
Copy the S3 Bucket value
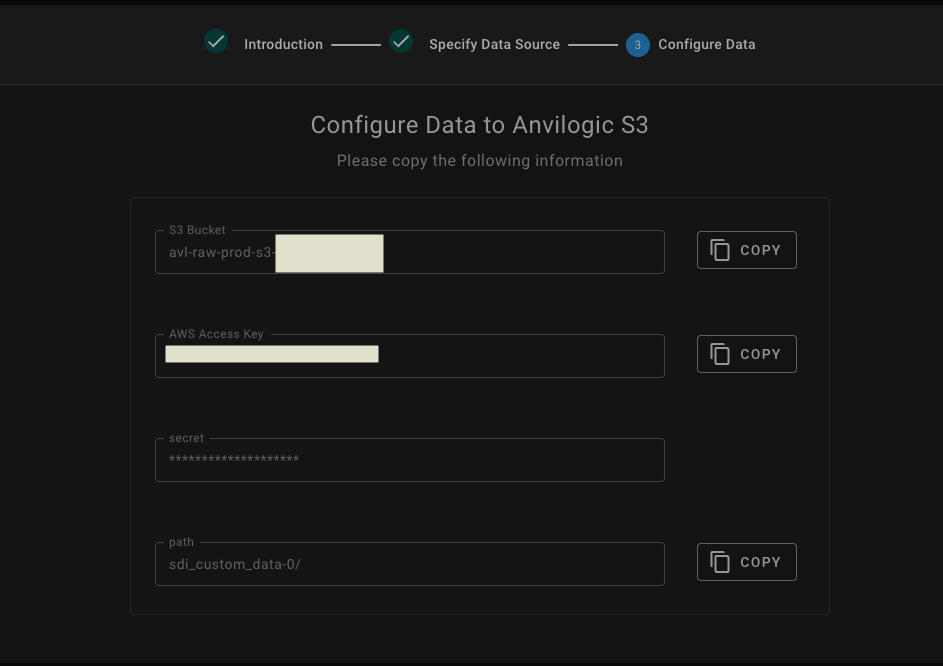point(746,250)
